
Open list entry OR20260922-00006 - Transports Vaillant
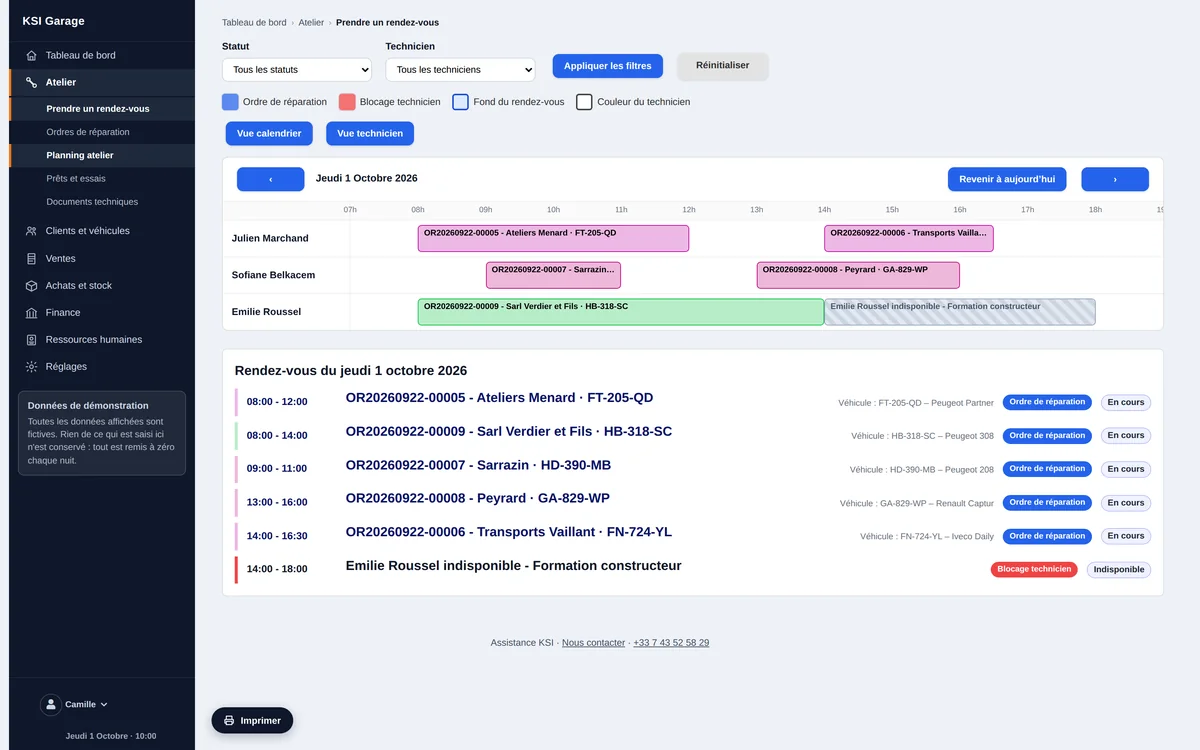tap(509, 532)
